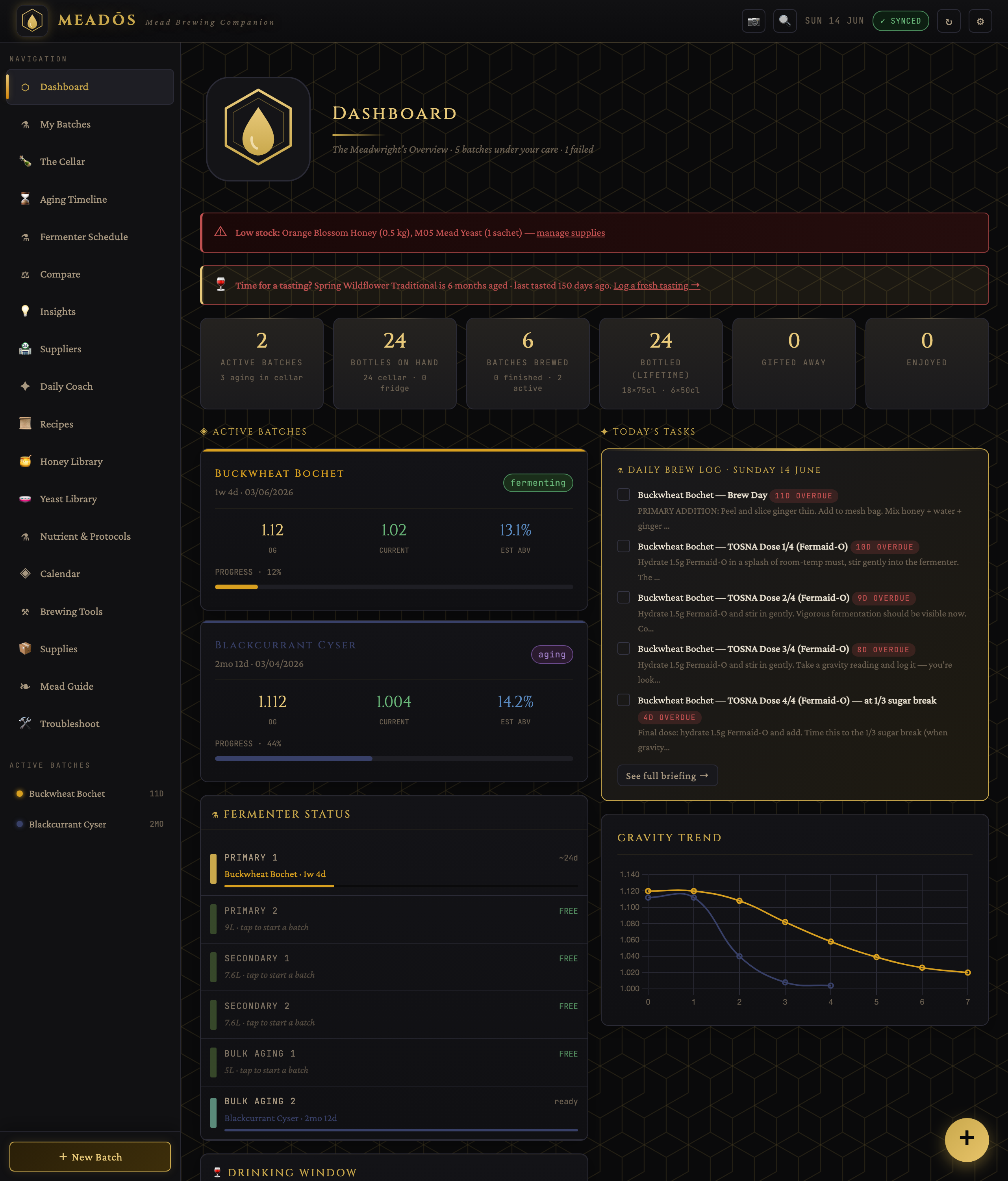Tap Secondary 2 free fermenter row

(394, 1014)
